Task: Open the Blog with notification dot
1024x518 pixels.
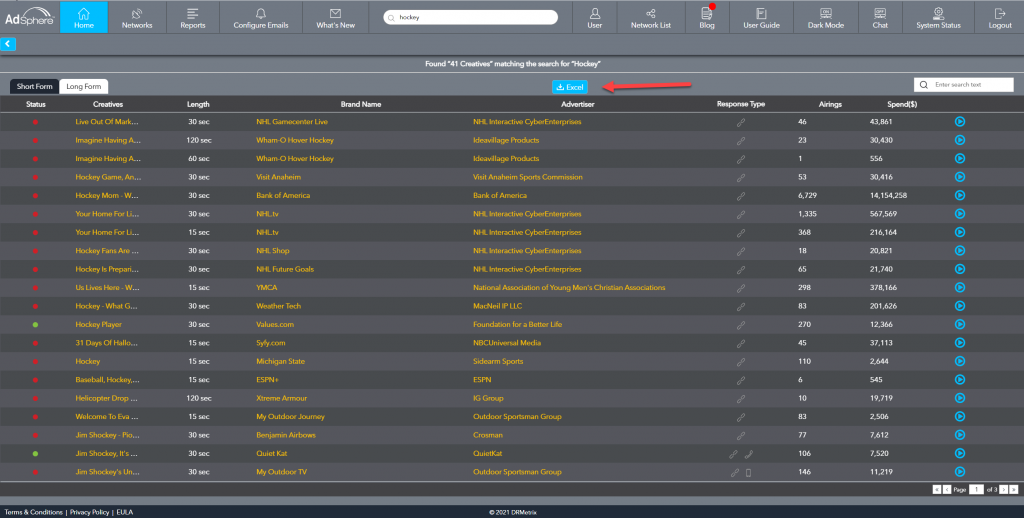Action: point(707,17)
